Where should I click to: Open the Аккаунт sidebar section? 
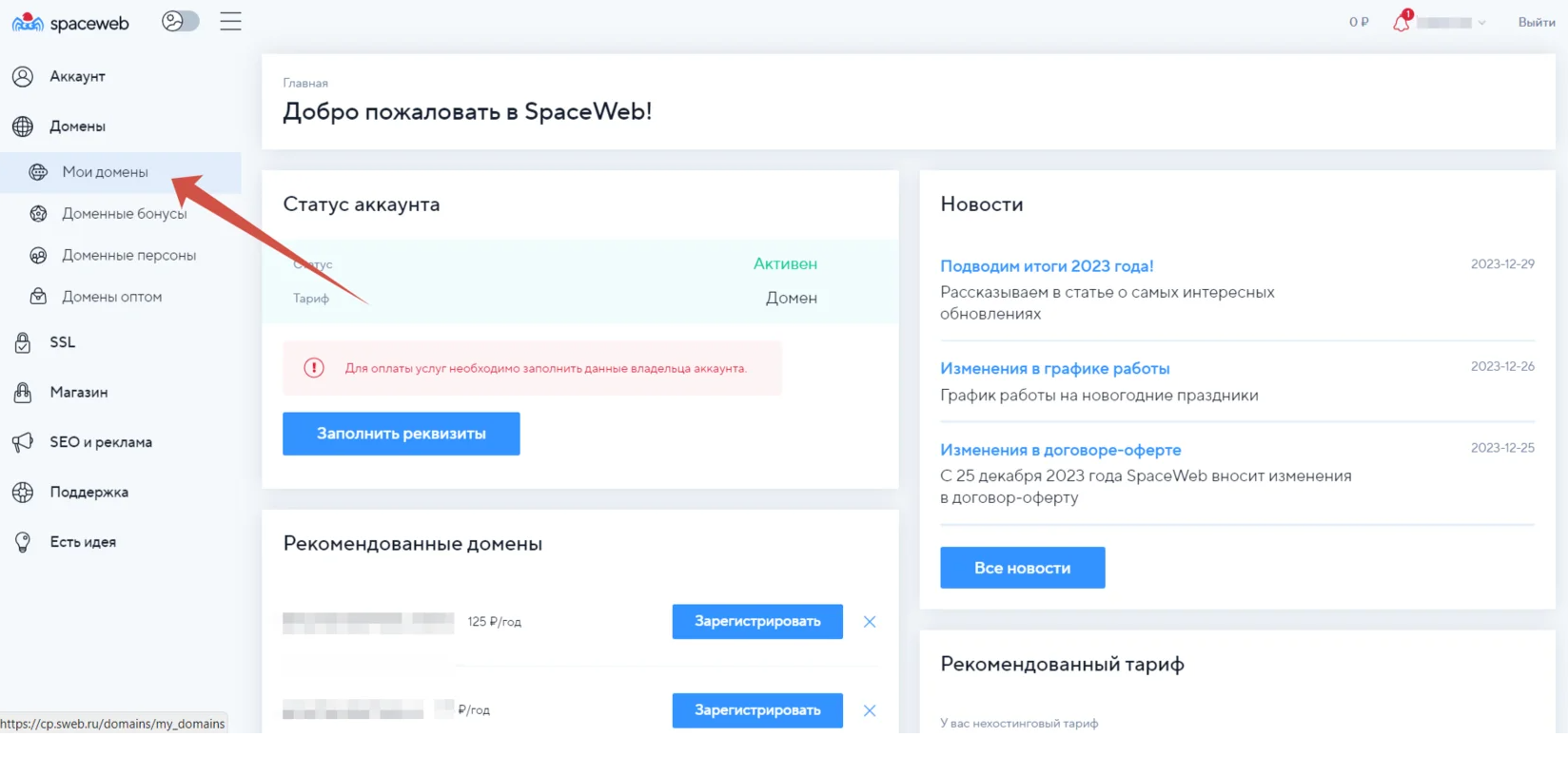coord(77,76)
